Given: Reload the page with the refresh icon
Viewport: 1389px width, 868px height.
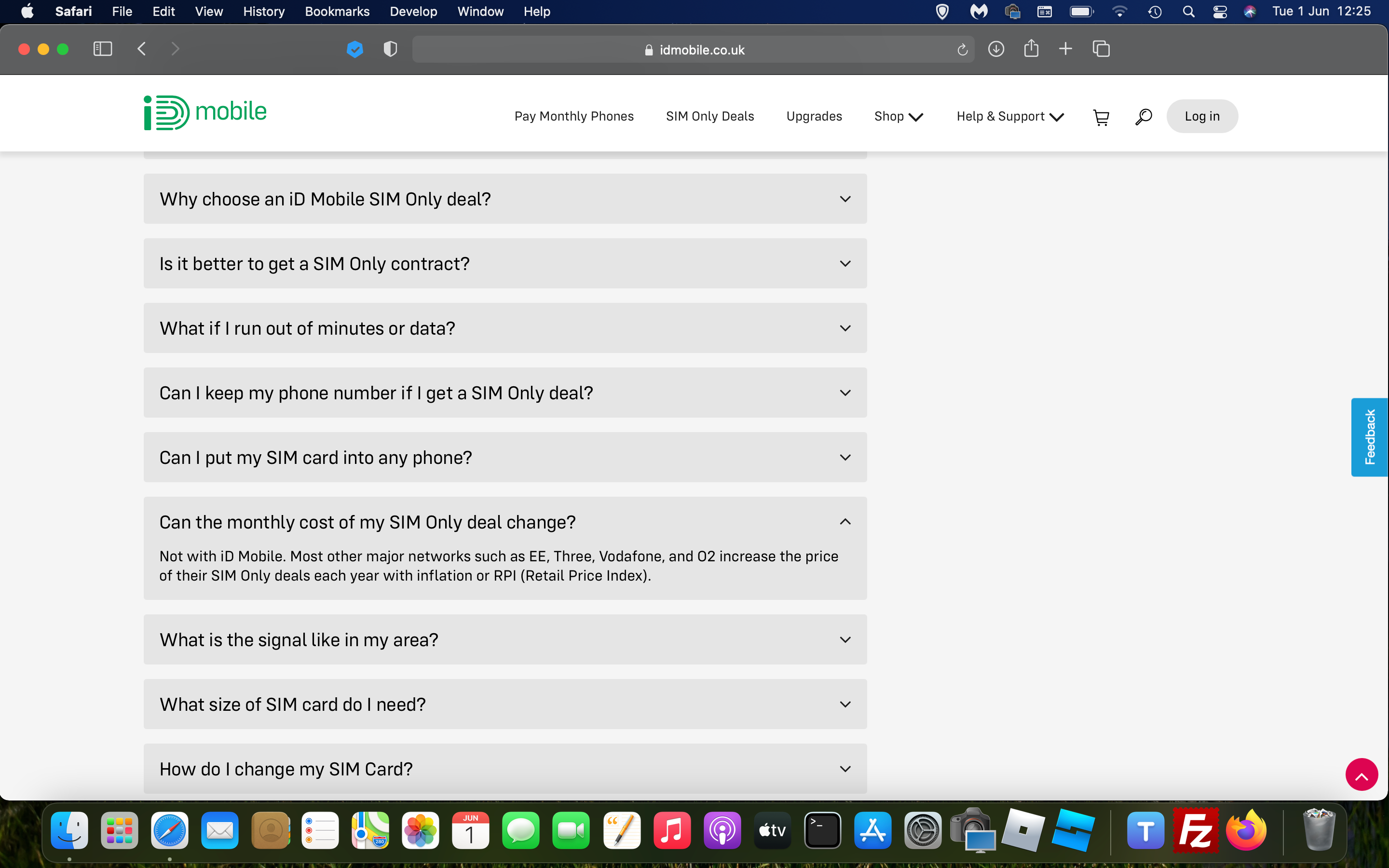Looking at the screenshot, I should point(963,50).
